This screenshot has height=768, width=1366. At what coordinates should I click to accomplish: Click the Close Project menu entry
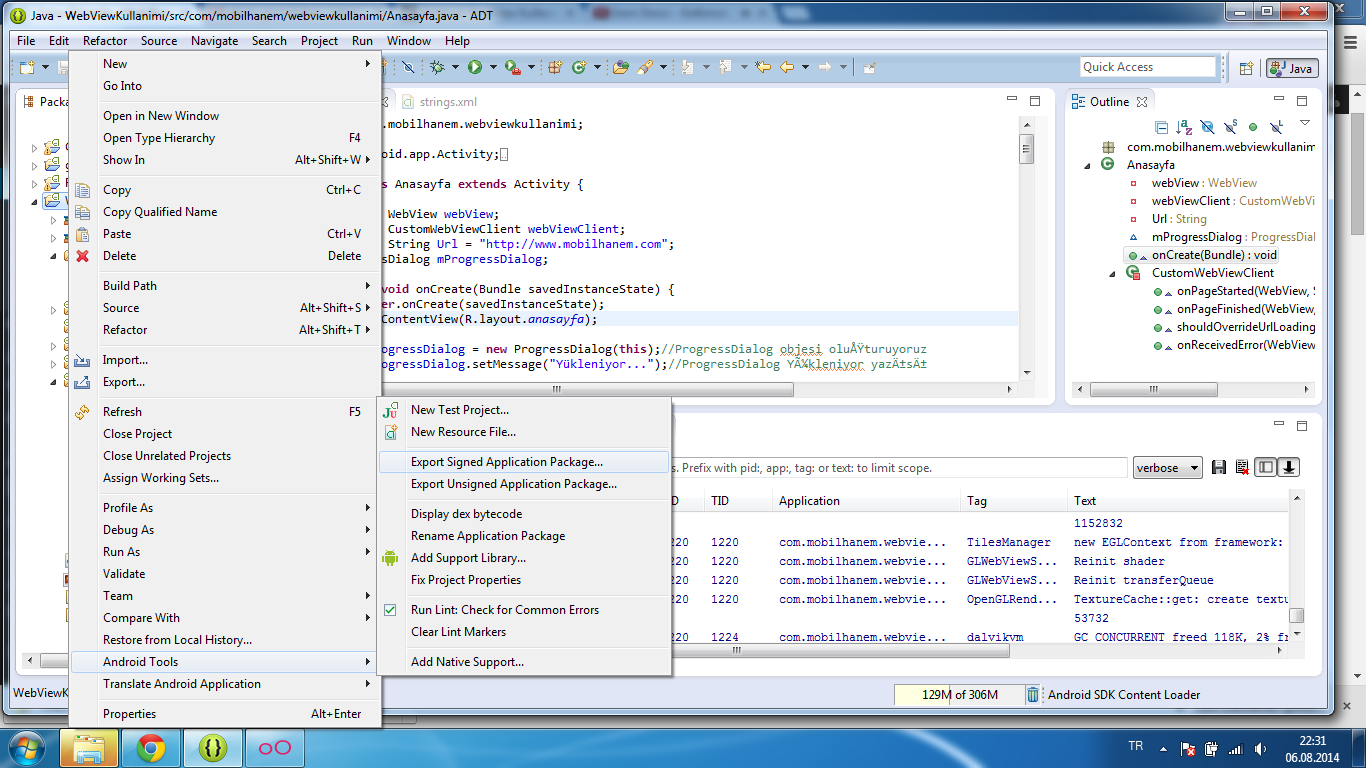click(225, 434)
